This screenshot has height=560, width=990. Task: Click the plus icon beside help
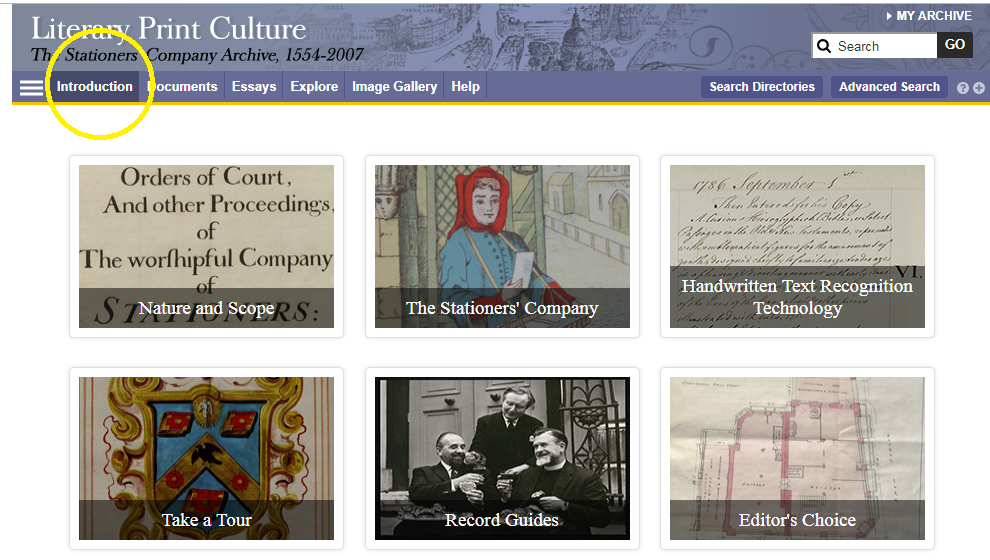[978, 88]
